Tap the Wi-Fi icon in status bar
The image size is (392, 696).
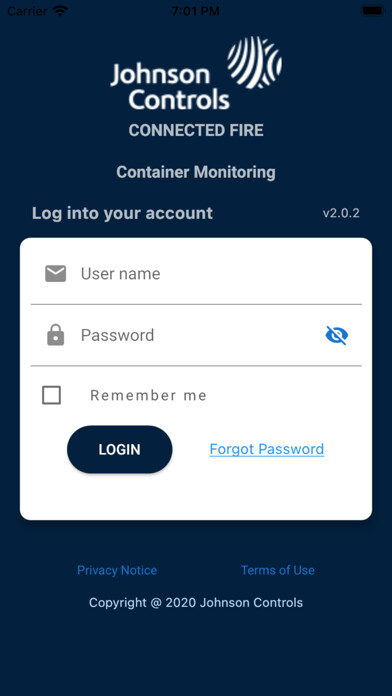point(60,11)
